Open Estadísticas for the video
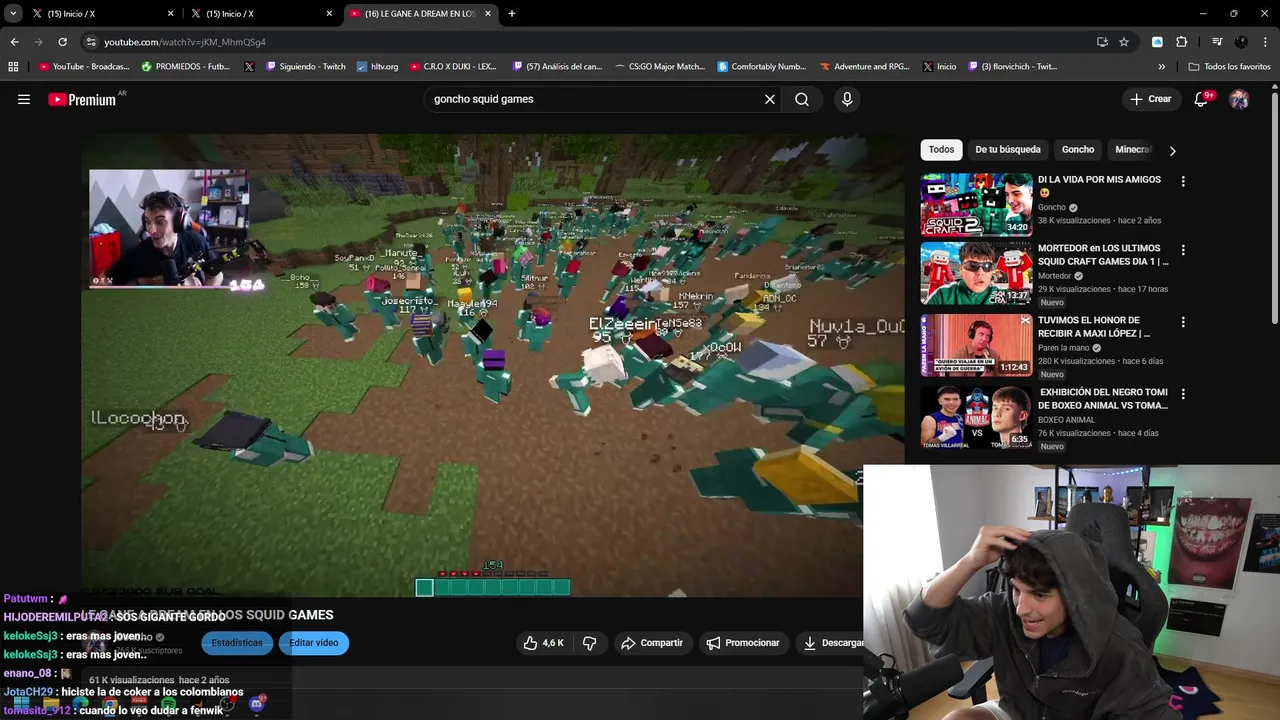 click(237, 643)
